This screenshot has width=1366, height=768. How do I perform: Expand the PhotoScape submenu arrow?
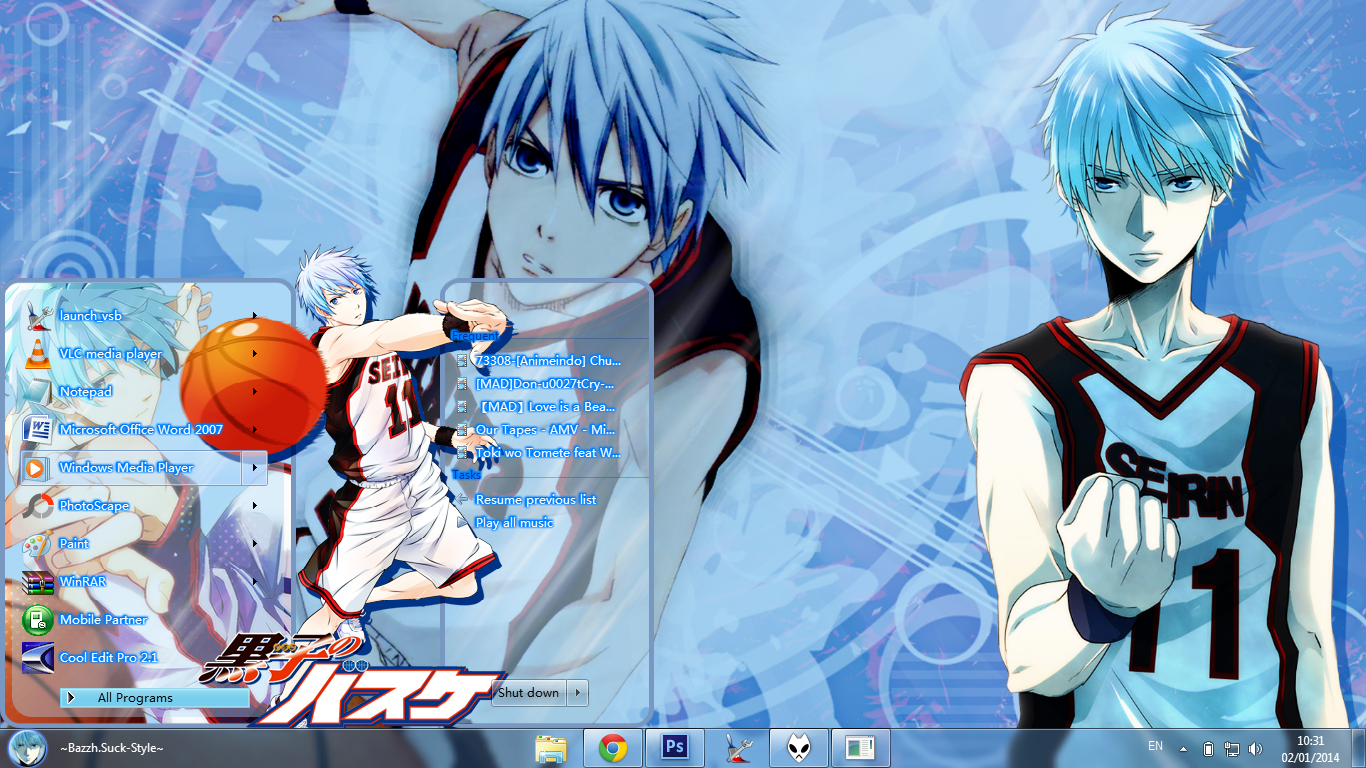(x=255, y=506)
